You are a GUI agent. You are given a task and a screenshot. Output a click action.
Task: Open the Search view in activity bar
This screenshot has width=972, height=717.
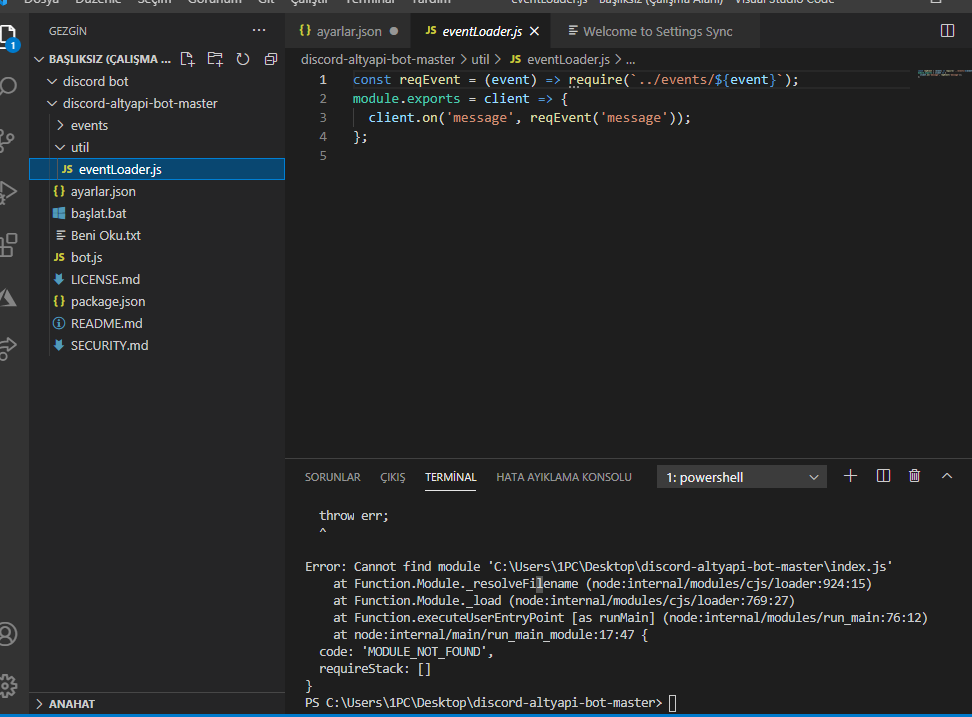pos(9,86)
